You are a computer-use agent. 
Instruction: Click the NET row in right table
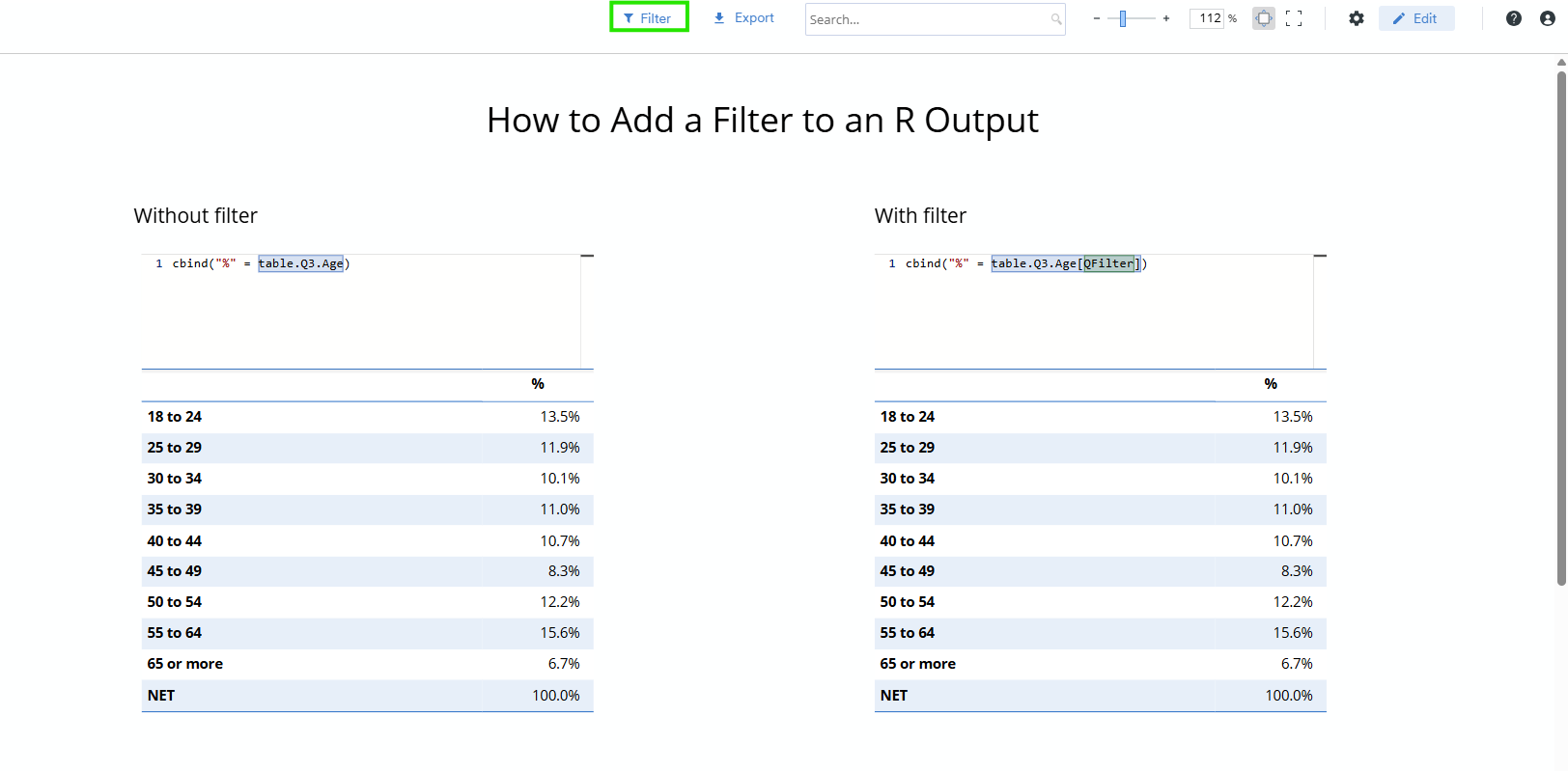[x=1100, y=696]
